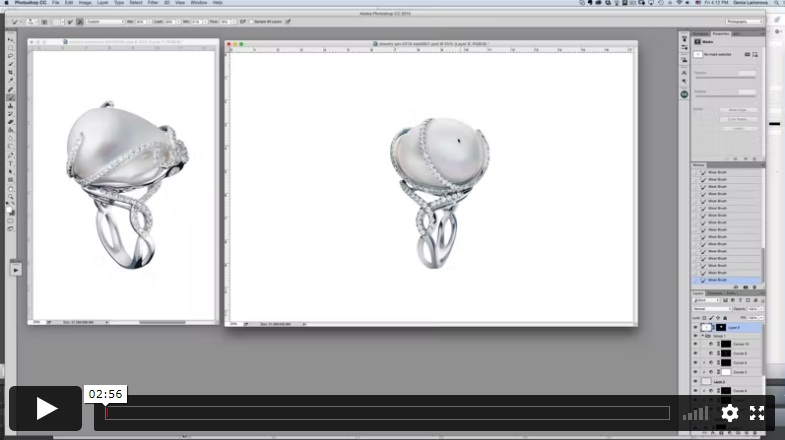785x440 pixels.
Task: Switch to the Channels tab
Action: [x=715, y=293]
